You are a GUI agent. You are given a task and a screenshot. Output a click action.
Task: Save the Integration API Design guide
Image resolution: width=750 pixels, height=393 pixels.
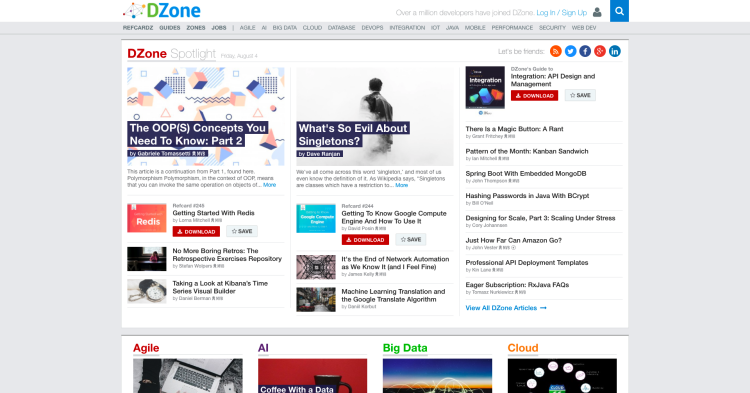[x=580, y=95]
